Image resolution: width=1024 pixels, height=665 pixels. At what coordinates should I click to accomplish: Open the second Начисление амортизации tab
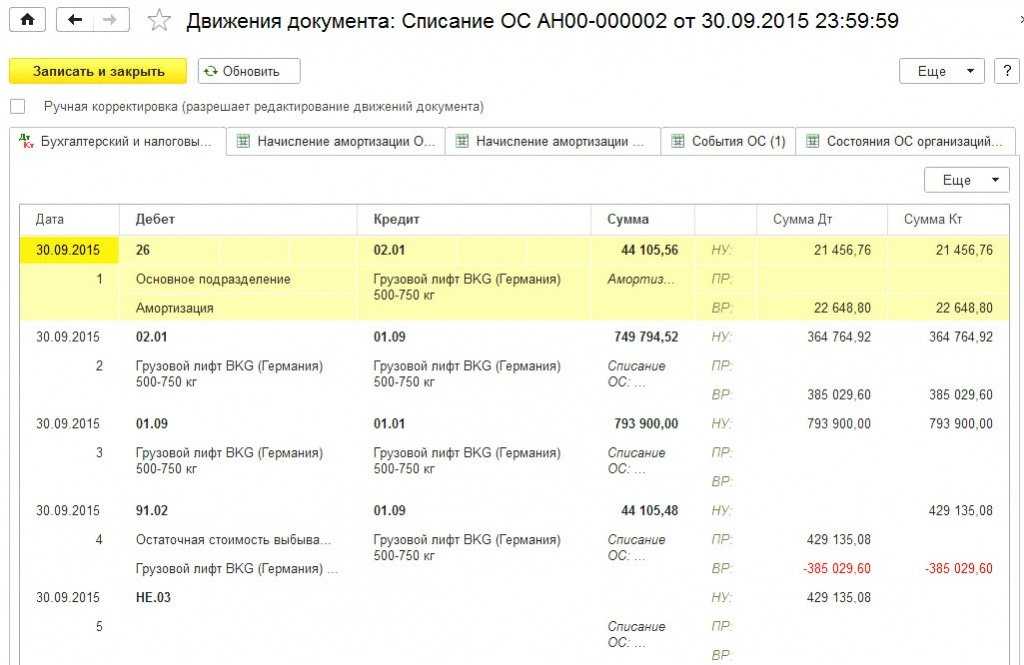click(553, 142)
